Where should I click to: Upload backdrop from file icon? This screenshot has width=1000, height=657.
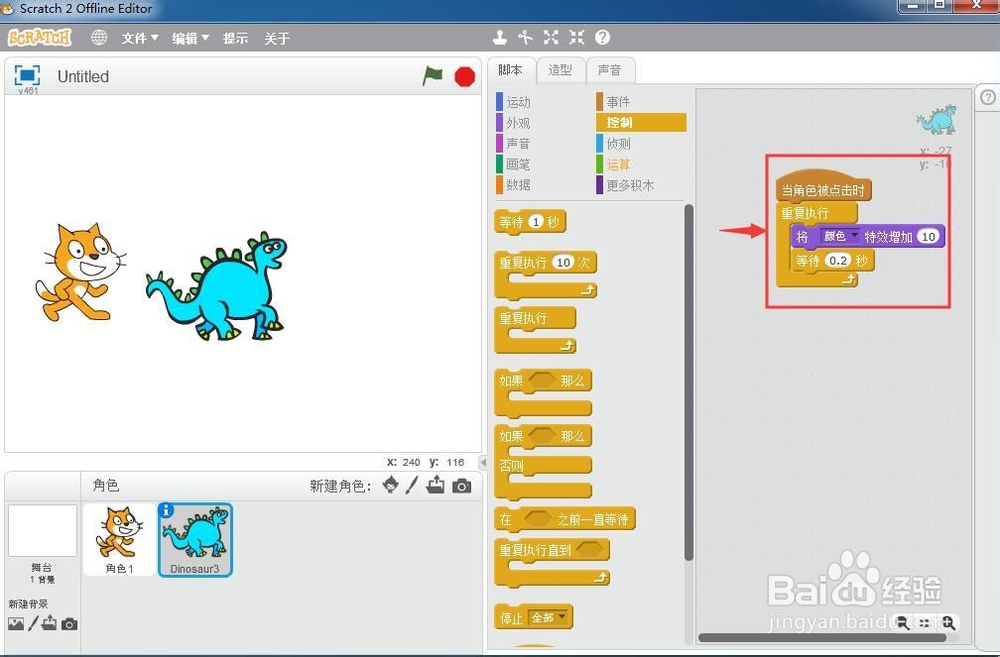point(49,623)
